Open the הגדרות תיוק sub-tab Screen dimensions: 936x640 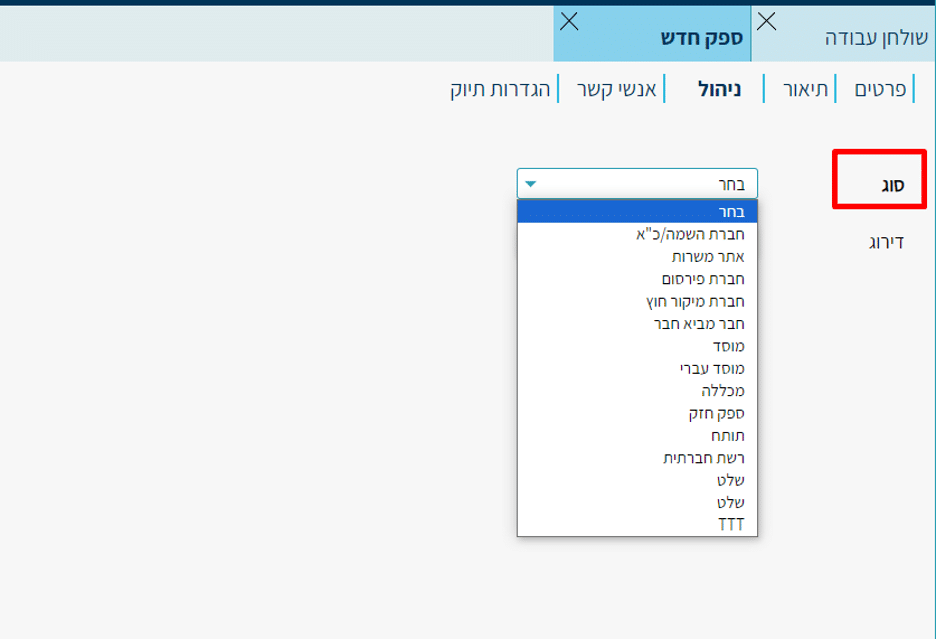(x=500, y=89)
